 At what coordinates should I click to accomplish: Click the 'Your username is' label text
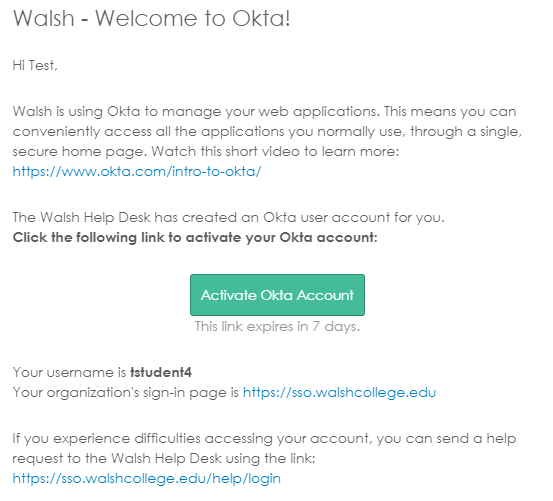69,372
